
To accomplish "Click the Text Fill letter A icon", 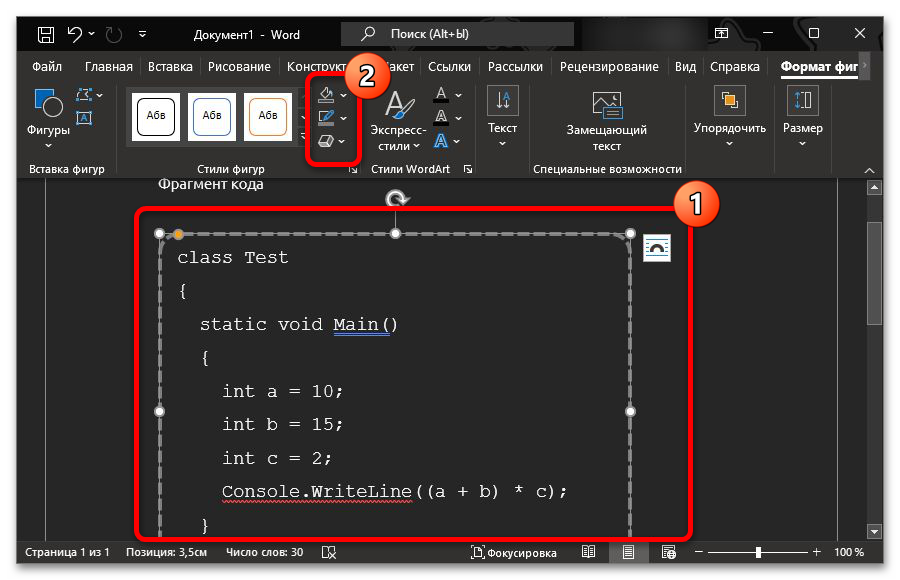I will pyautogui.click(x=441, y=95).
